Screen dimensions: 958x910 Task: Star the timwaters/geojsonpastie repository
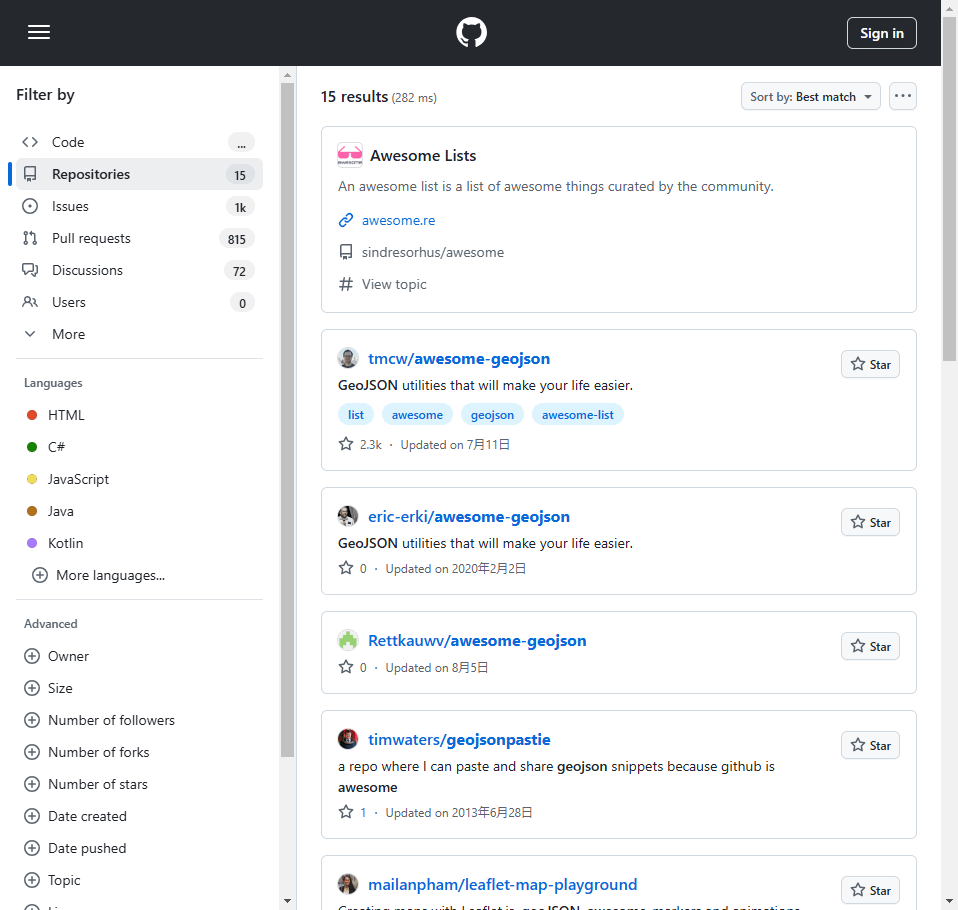coord(870,745)
